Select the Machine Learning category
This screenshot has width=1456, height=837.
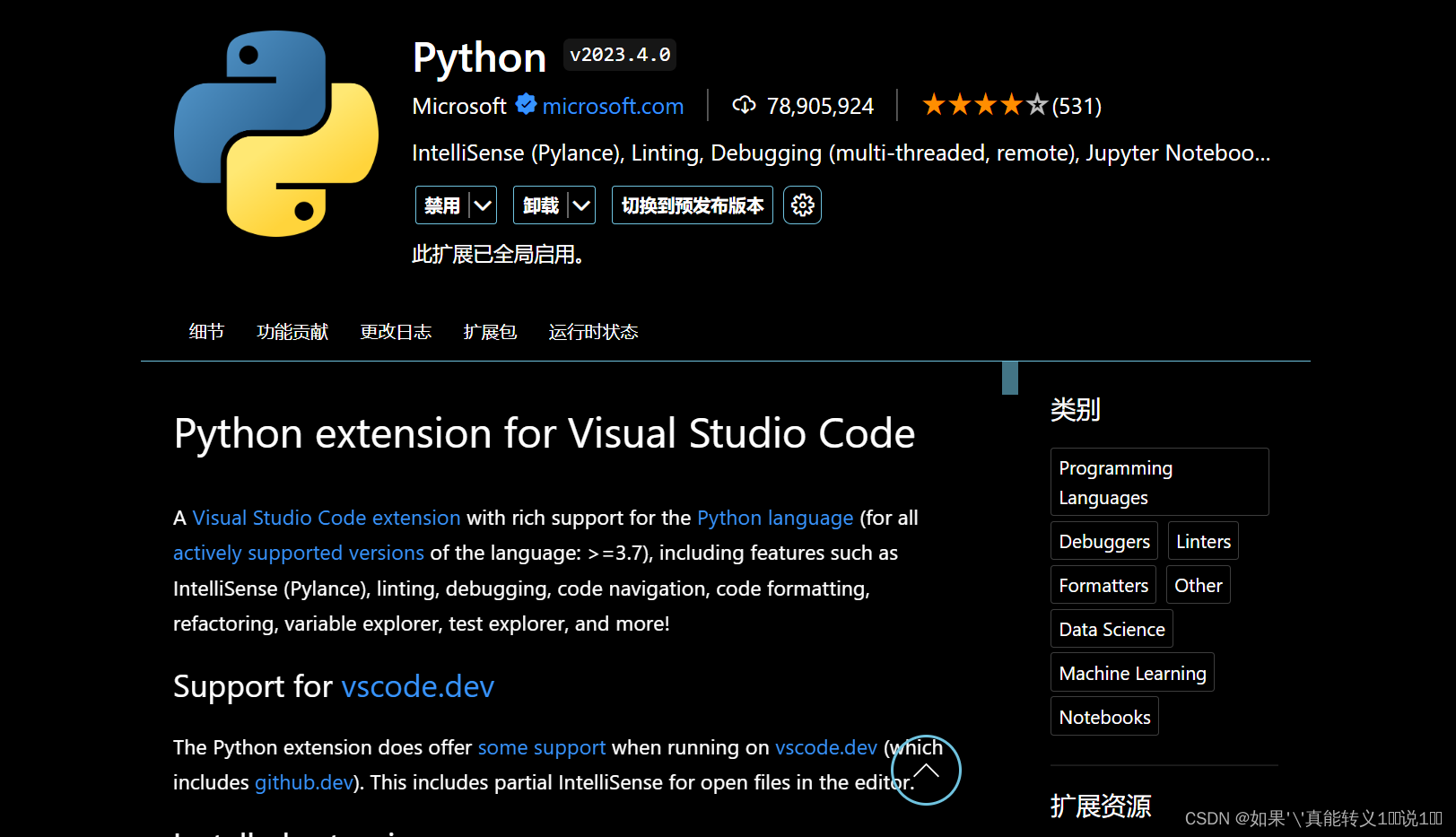coord(1132,673)
